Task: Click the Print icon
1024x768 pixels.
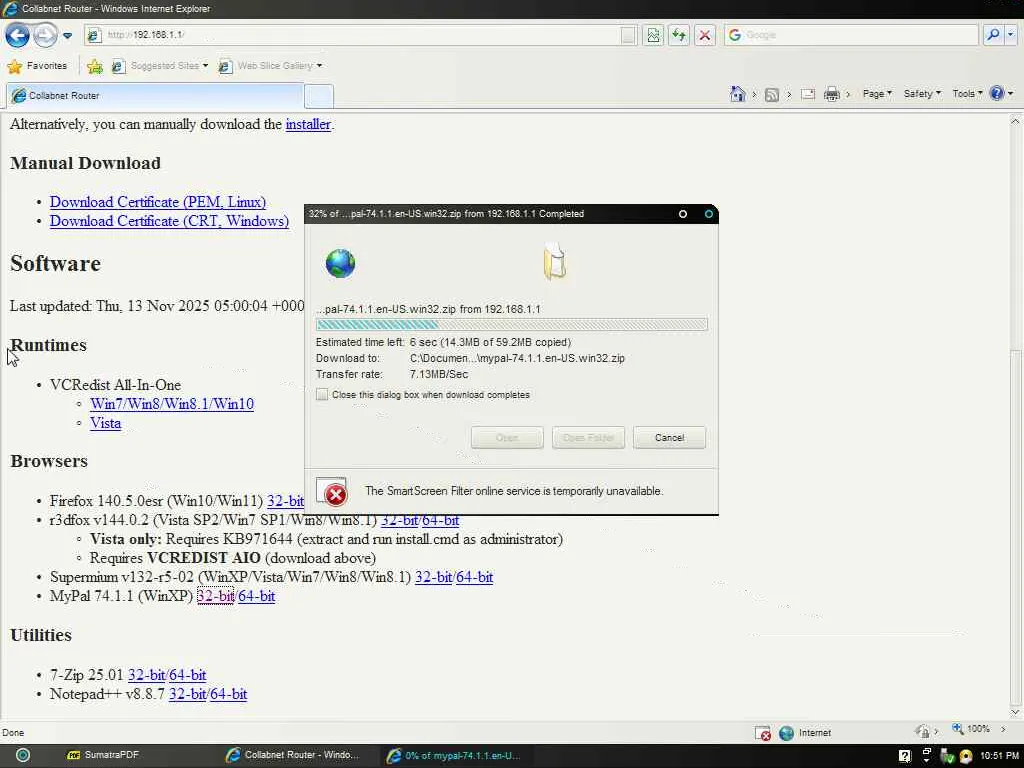Action: tap(831, 95)
